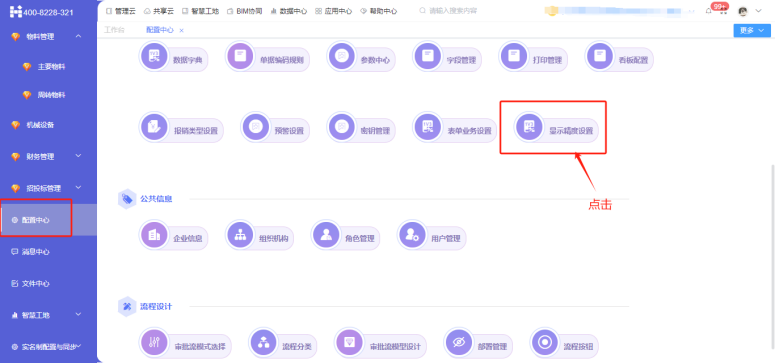Open 预警设置 icon
775x364 pixels.
(256, 127)
